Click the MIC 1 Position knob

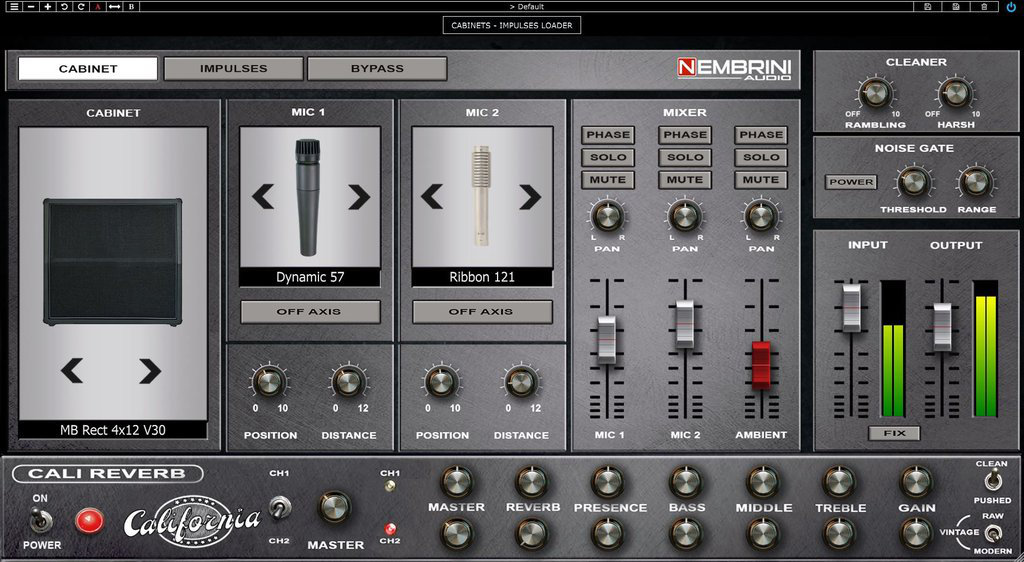[x=269, y=382]
